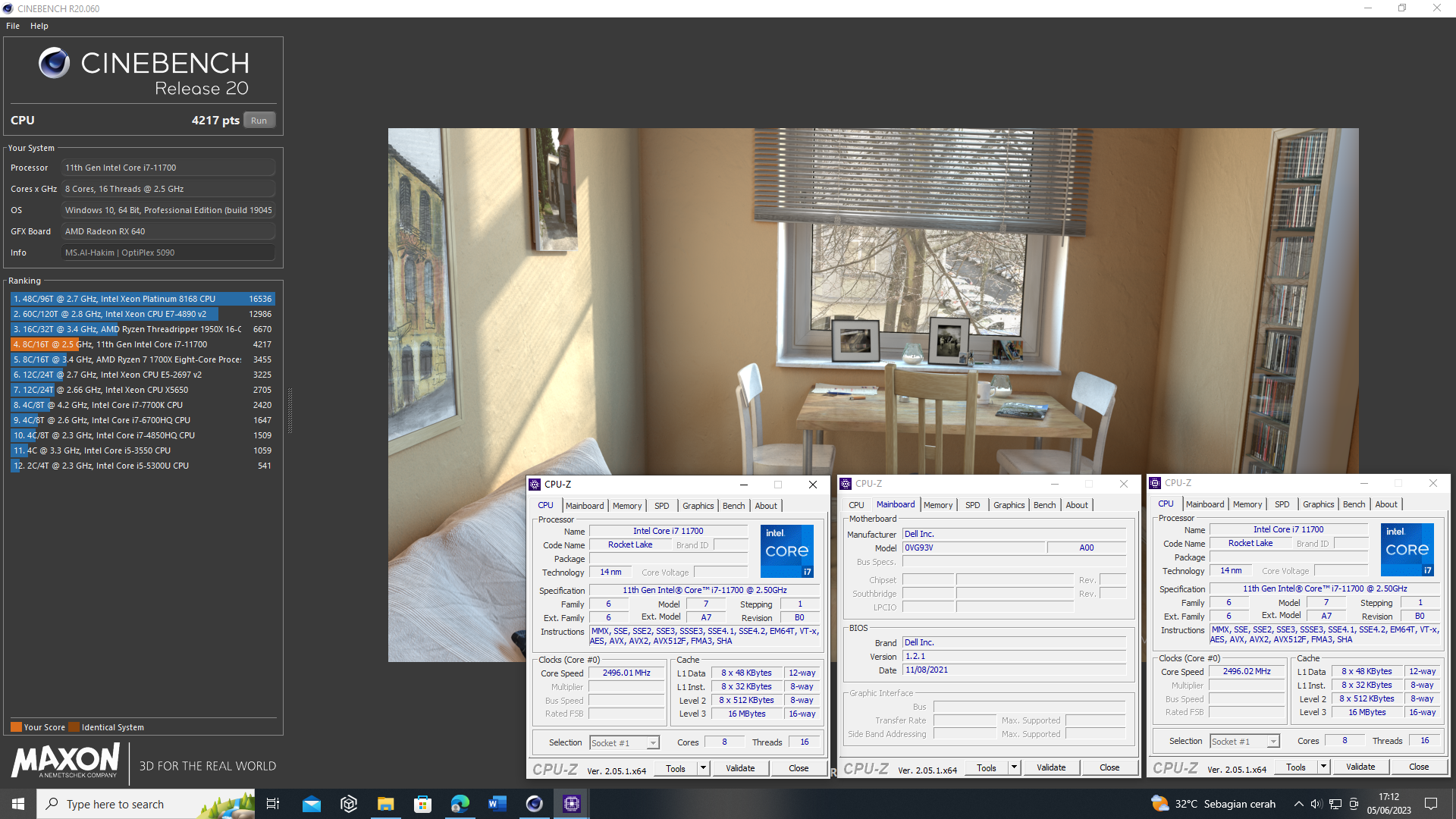This screenshot has height=819, width=1456.
Task: Open weather widget showing 32°C
Action: click(1213, 804)
